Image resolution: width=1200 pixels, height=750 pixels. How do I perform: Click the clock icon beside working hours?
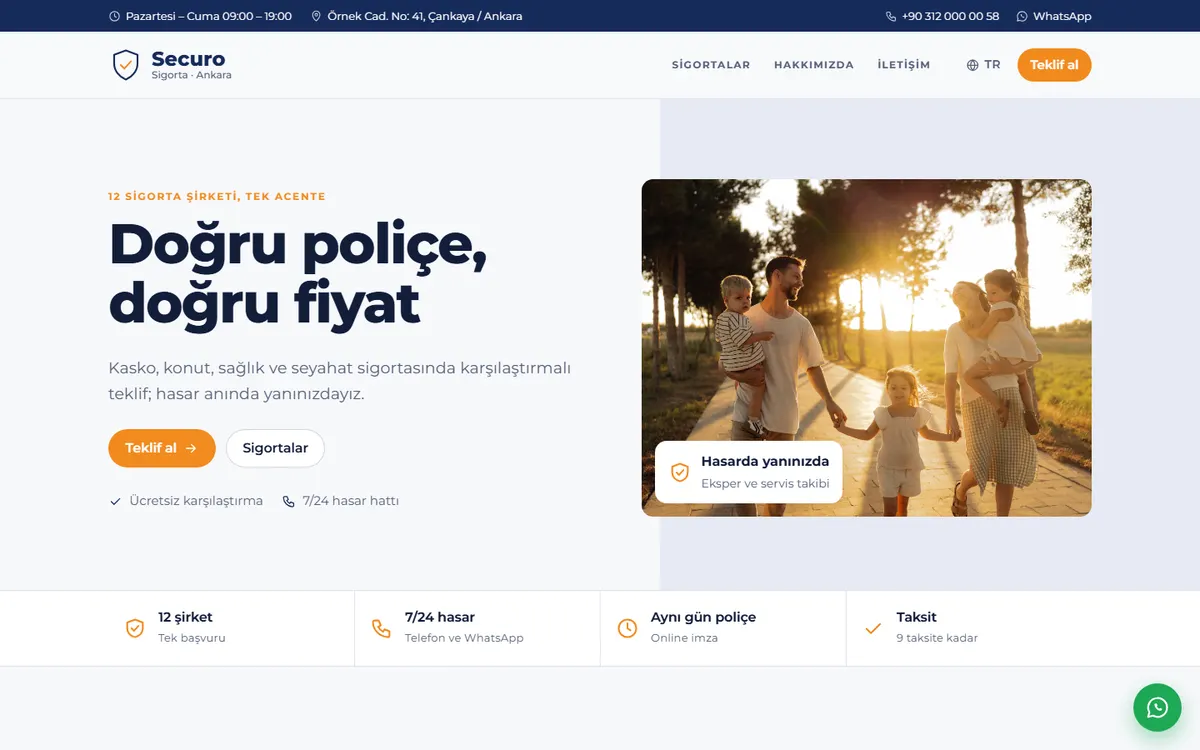point(114,16)
